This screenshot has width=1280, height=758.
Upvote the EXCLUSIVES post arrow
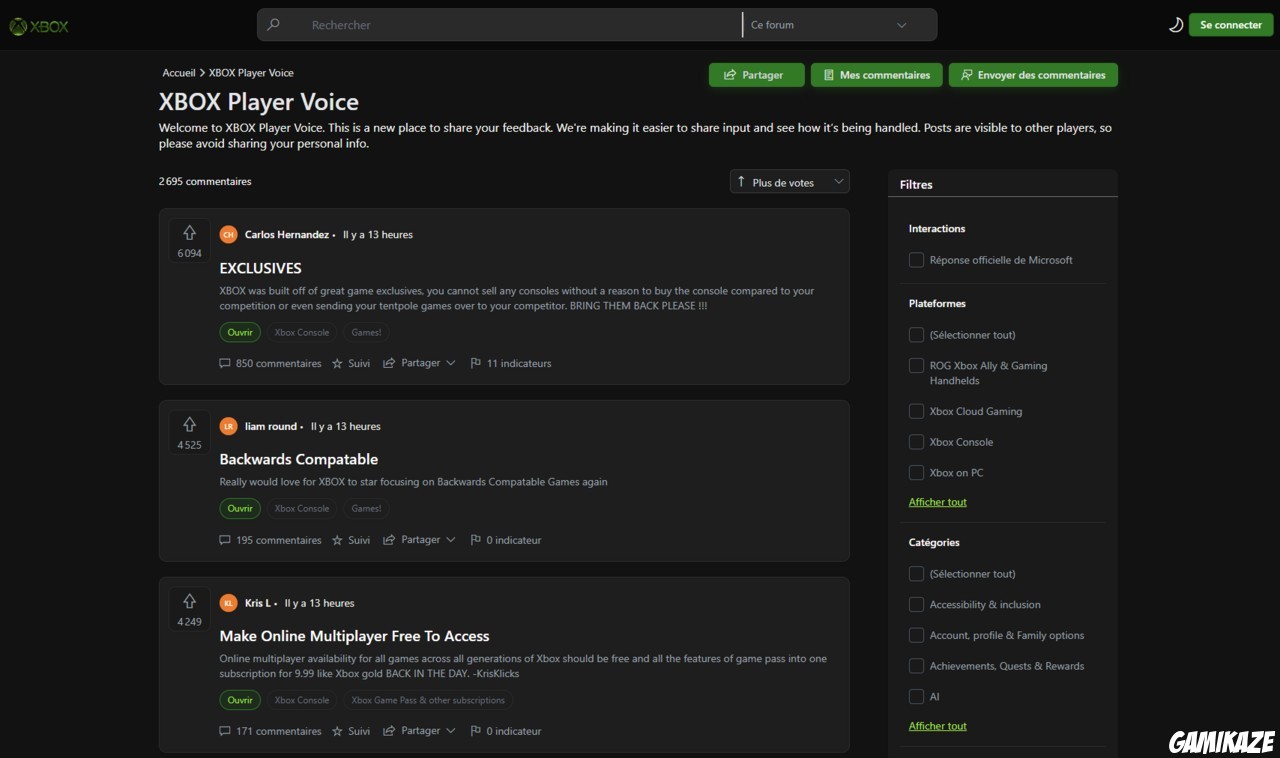(189, 233)
